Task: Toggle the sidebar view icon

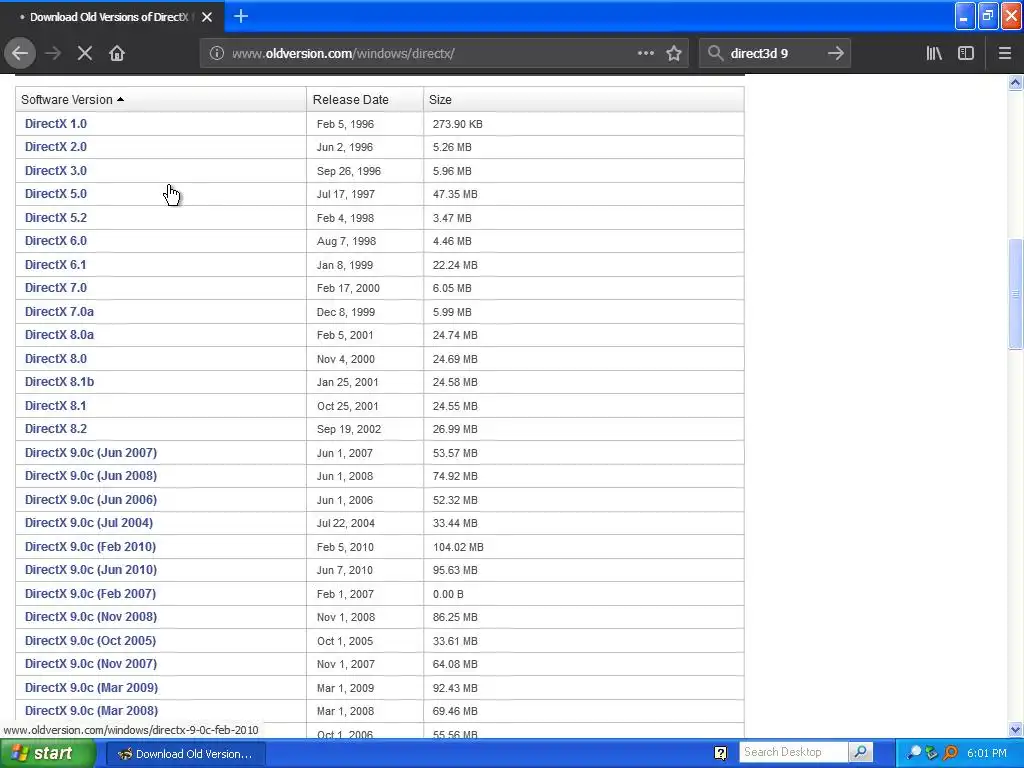Action: [966, 53]
